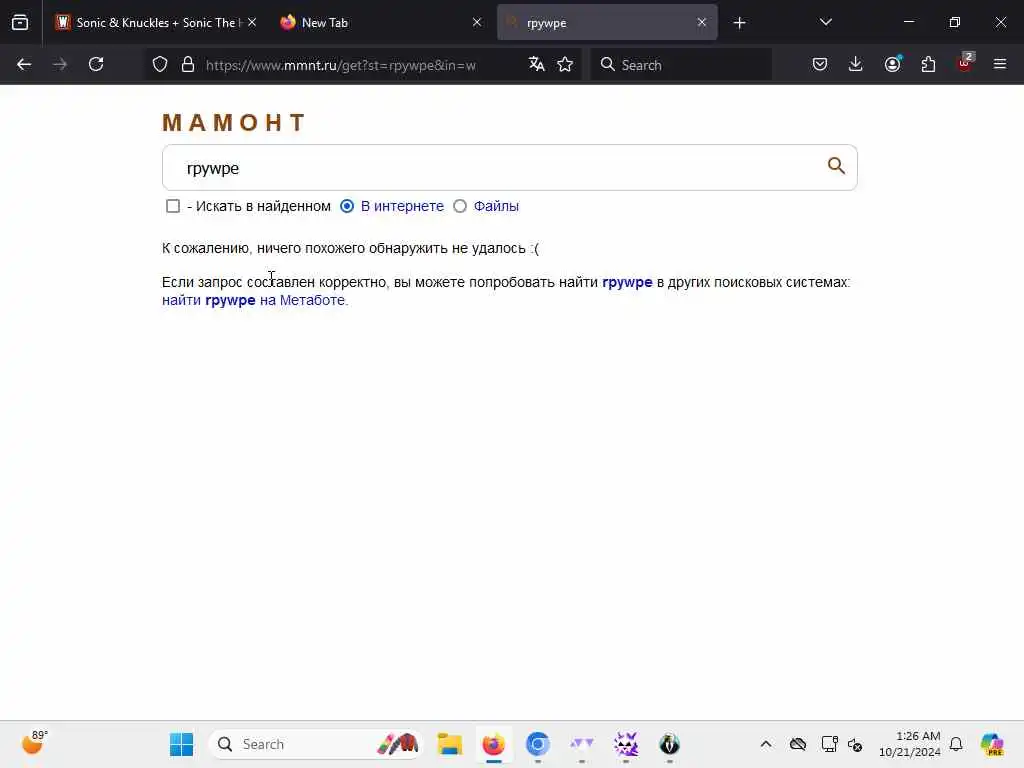Open the Downloads panel
The height and width of the screenshot is (768, 1024).
[x=856, y=64]
